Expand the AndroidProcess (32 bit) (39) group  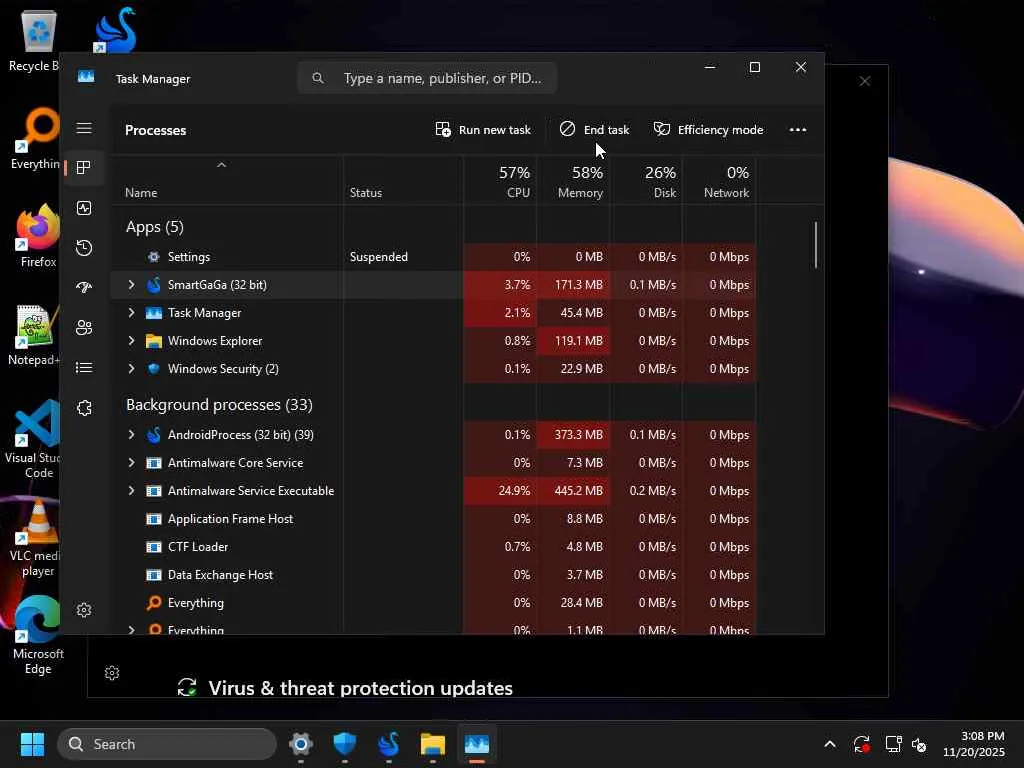[x=131, y=435]
